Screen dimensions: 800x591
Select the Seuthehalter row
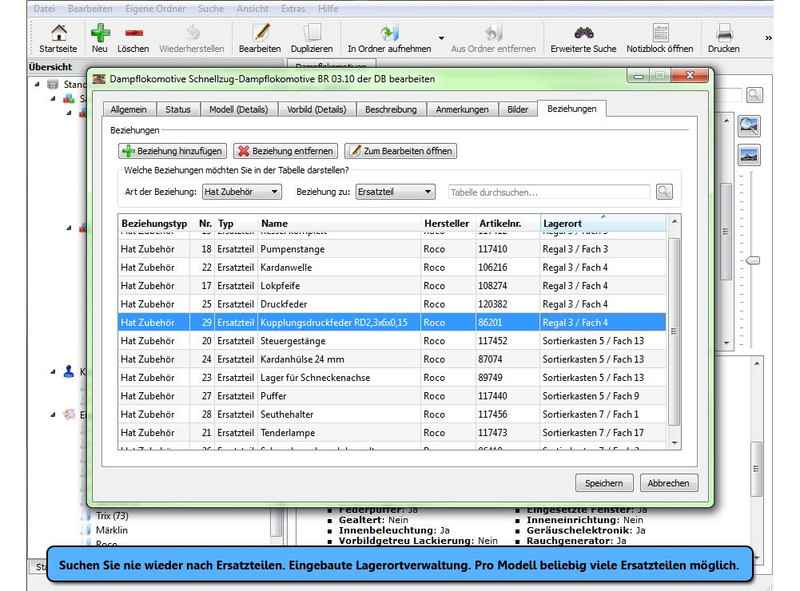pyautogui.click(x=392, y=414)
